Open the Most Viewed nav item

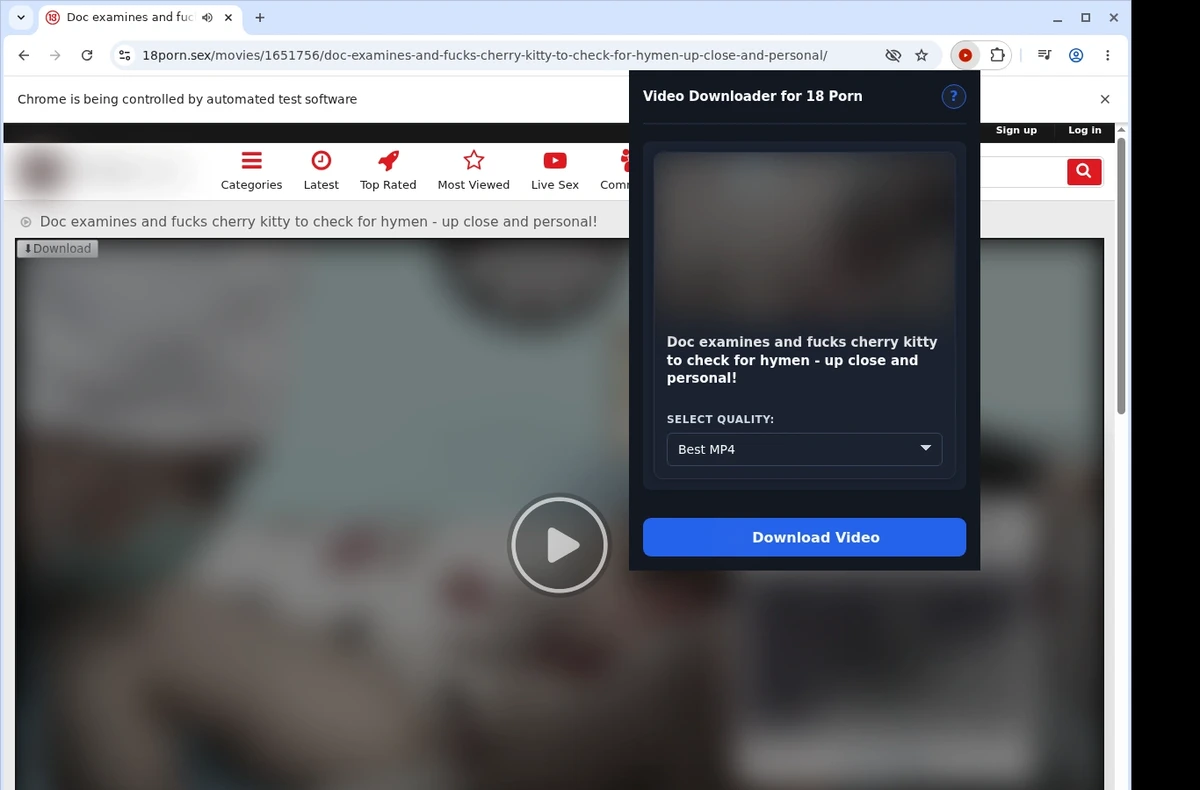[x=473, y=170]
